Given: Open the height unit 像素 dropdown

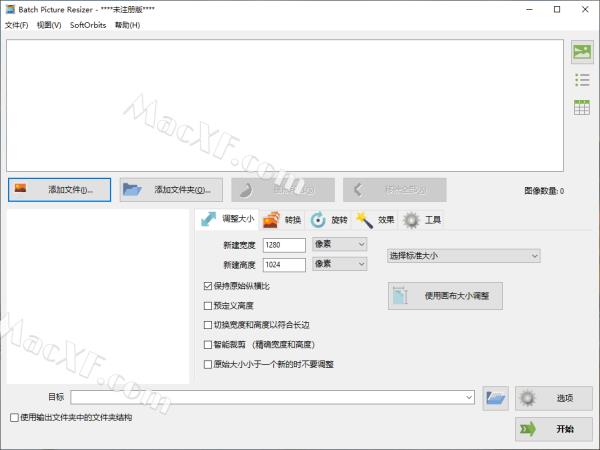Looking at the screenshot, I should 340,264.
